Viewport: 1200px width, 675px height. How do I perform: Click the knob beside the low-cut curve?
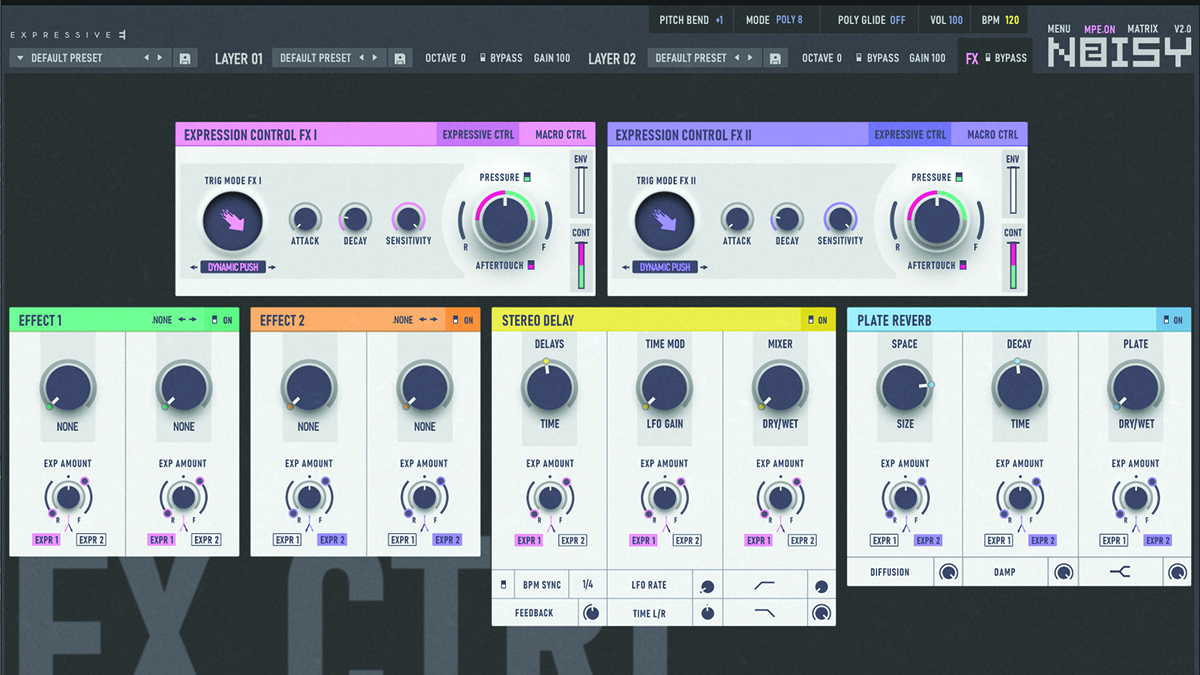[821, 586]
